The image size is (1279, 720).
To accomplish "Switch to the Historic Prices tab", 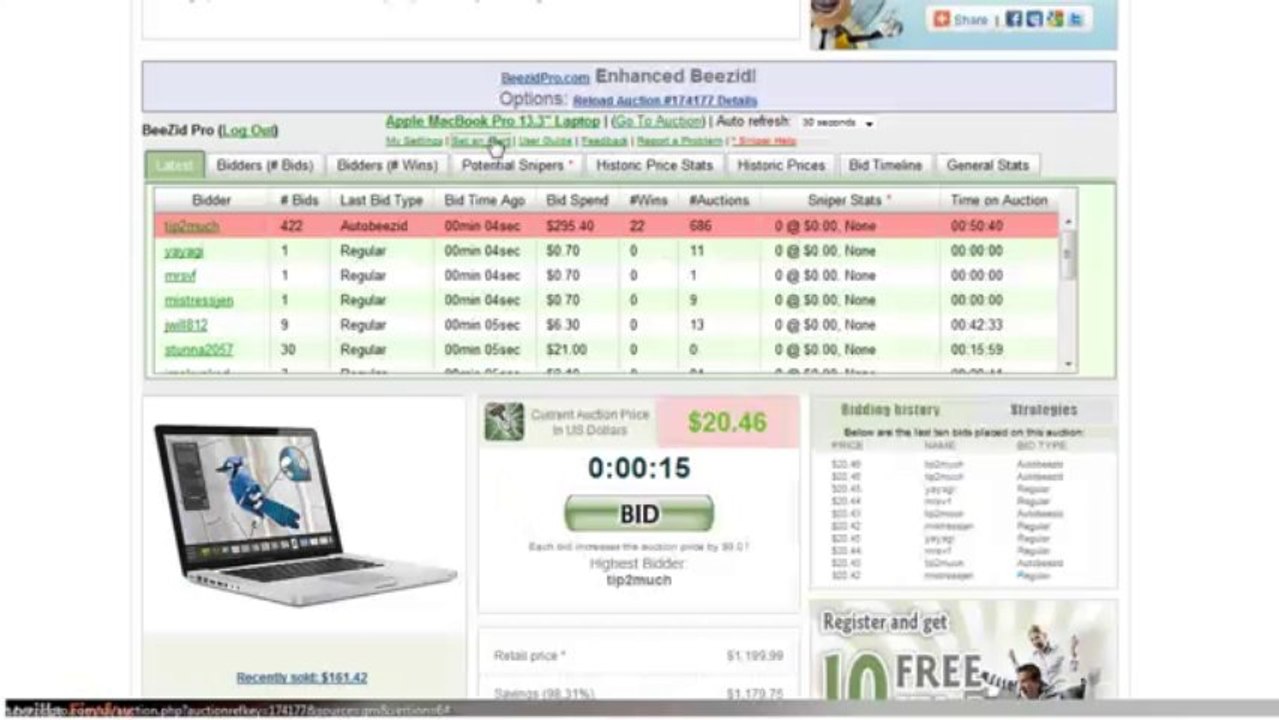I will click(x=781, y=165).
